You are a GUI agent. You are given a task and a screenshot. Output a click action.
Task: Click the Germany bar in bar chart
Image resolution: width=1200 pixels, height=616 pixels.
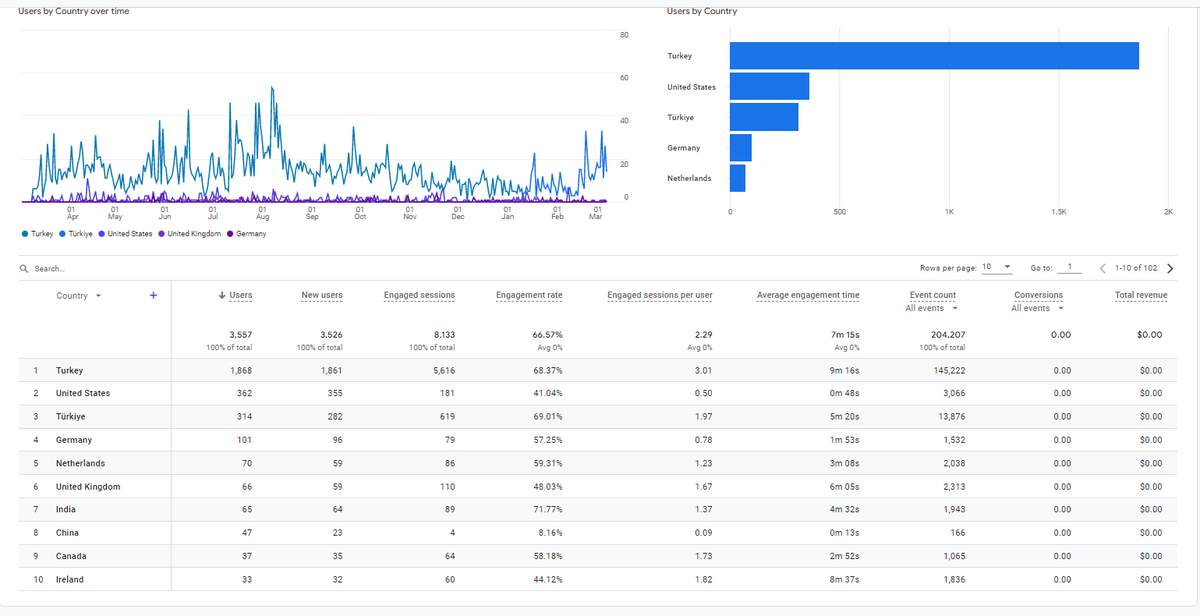(x=741, y=148)
